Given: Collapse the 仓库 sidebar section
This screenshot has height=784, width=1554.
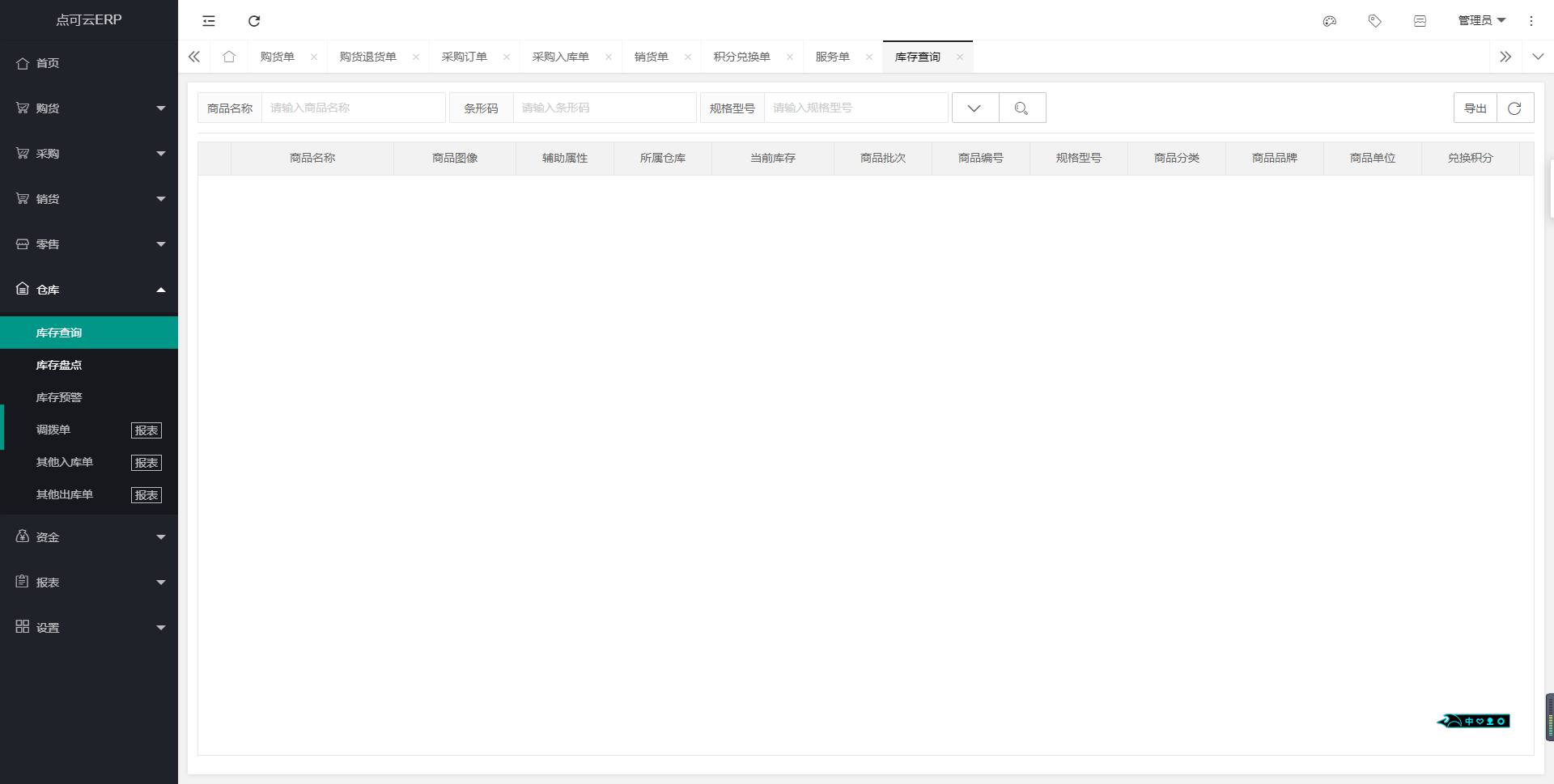Looking at the screenshot, I should click(x=89, y=290).
